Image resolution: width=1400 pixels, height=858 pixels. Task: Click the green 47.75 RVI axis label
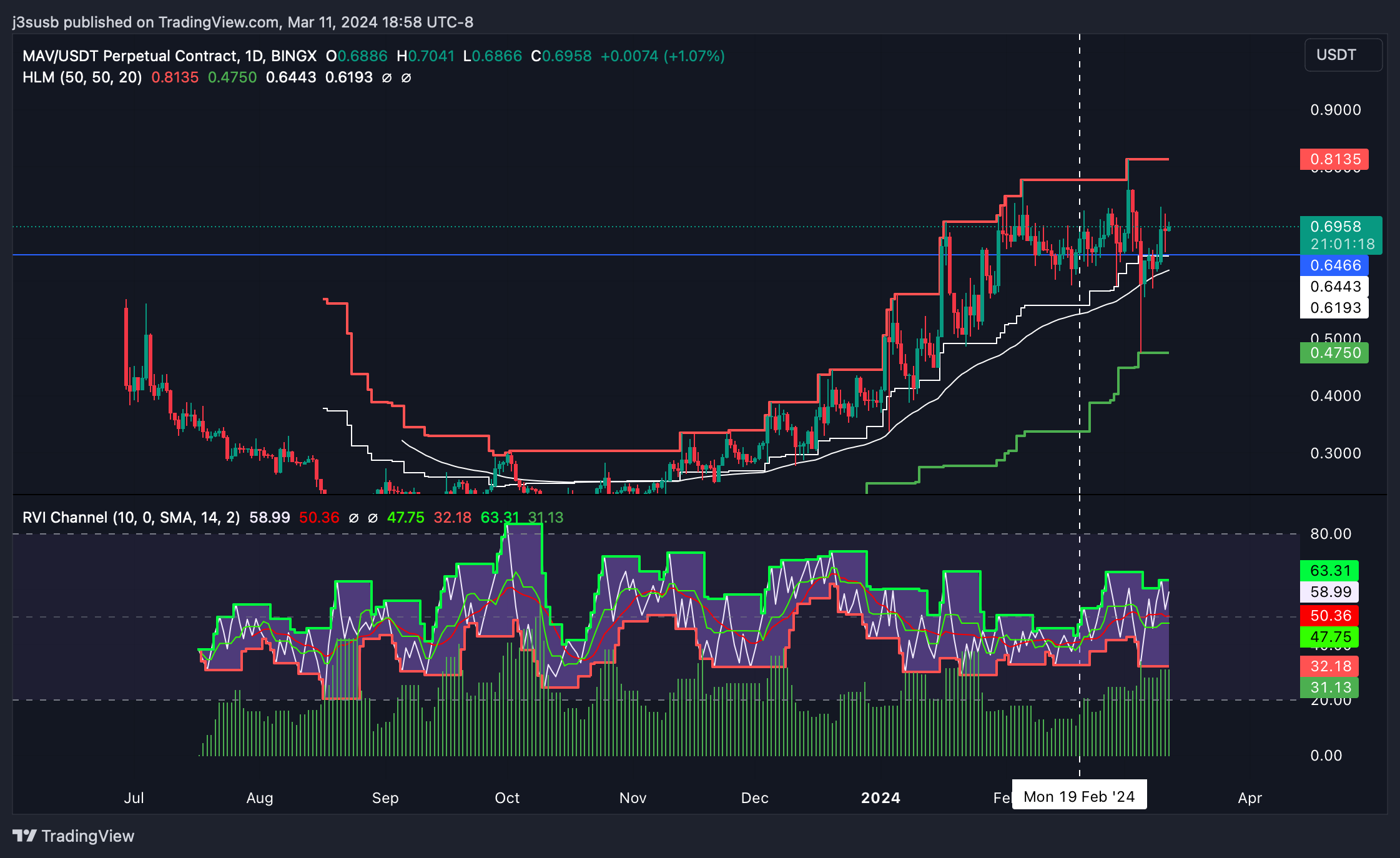point(1329,637)
